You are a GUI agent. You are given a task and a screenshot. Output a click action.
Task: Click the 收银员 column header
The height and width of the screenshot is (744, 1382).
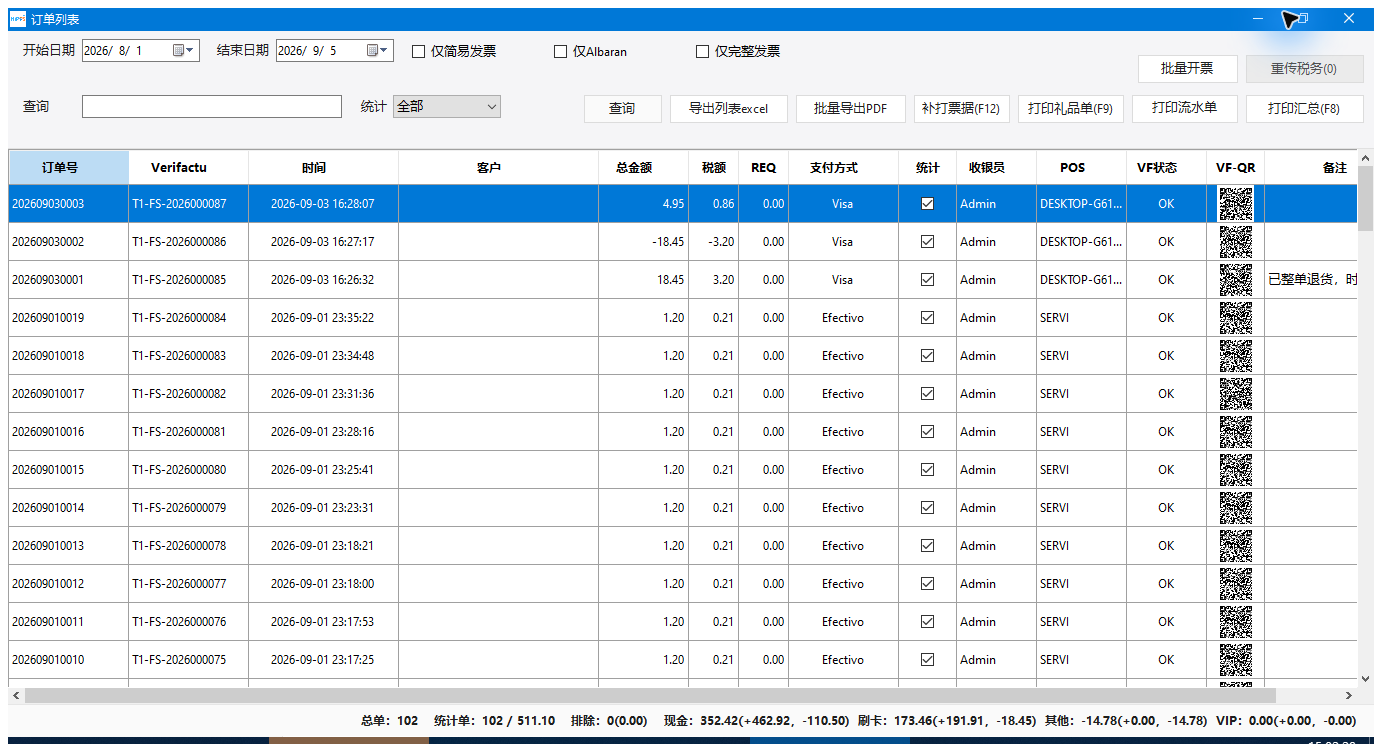[x=996, y=167]
